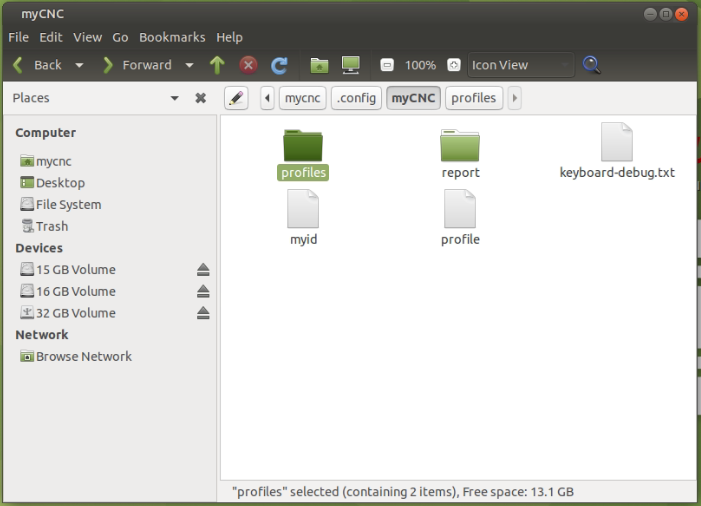Open the Bookmarks menu
This screenshot has width=701, height=506.
click(172, 37)
